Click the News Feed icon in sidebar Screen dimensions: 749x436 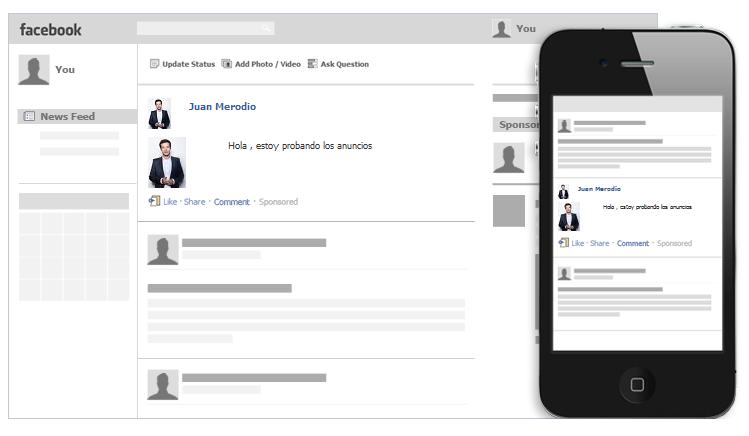pos(29,117)
